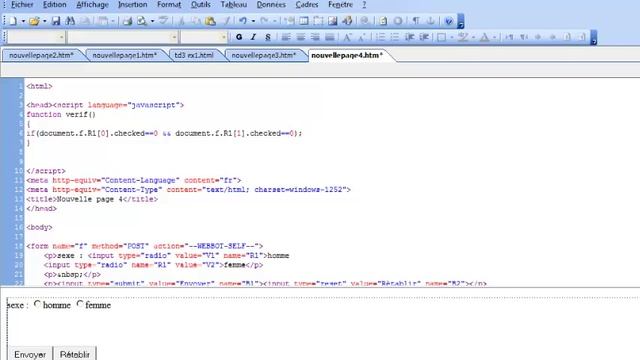Align text left icon

(x=286, y=37)
